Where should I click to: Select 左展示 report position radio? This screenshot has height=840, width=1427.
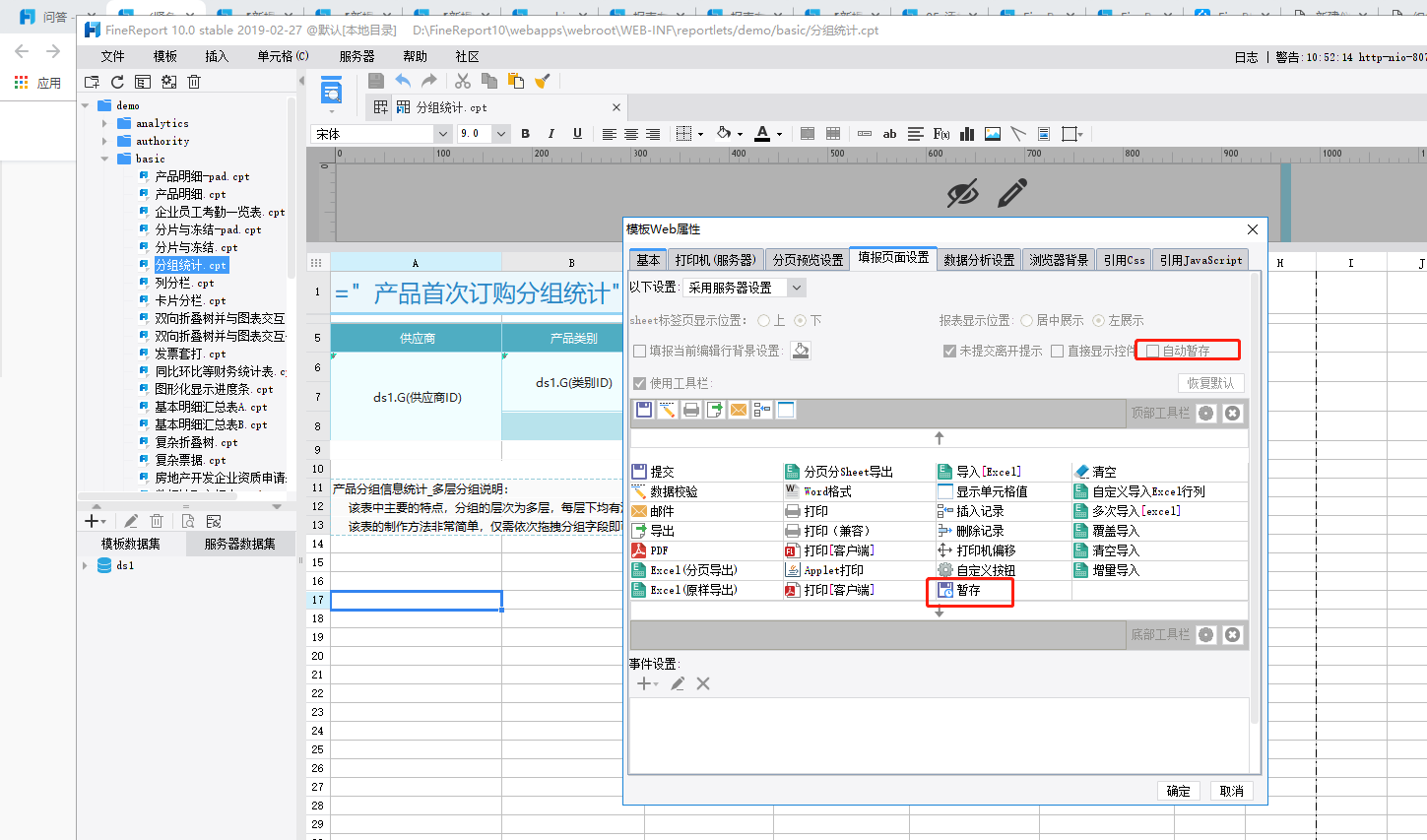coord(1099,320)
